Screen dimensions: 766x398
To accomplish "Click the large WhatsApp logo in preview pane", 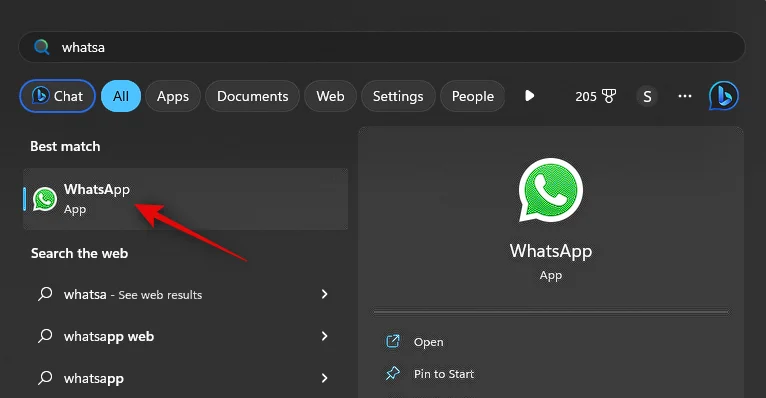I will pos(551,190).
